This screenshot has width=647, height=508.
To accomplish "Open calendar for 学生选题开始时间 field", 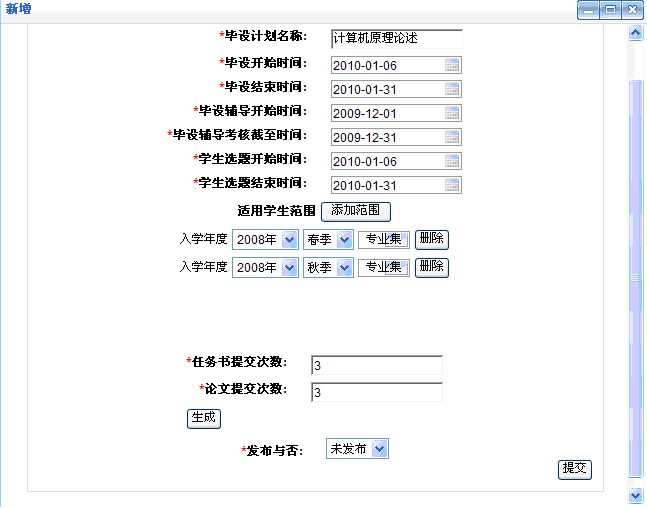I will click(x=452, y=161).
